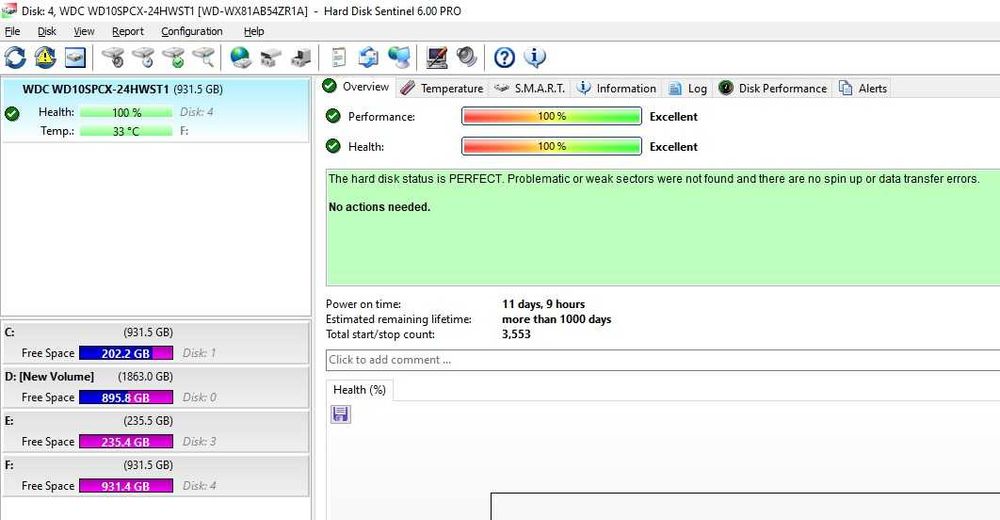Open the View menu
1000x520 pixels.
coord(84,31)
